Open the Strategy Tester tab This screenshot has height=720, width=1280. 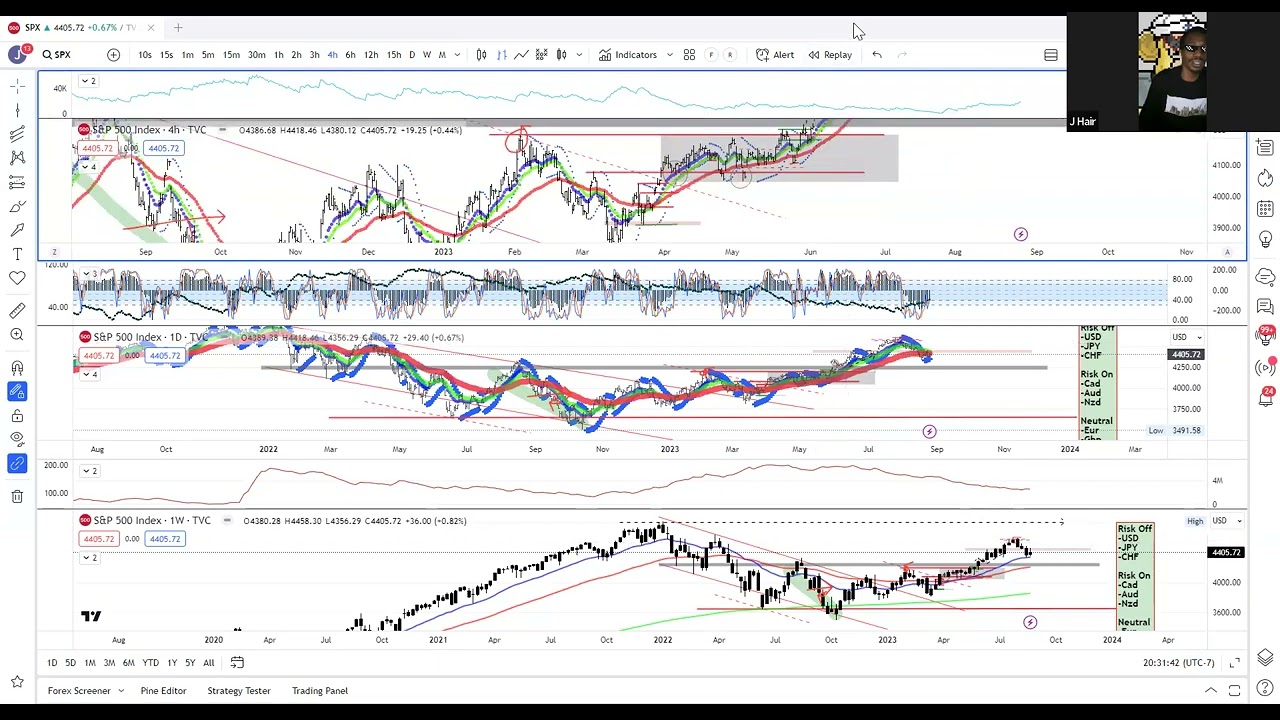pos(239,691)
